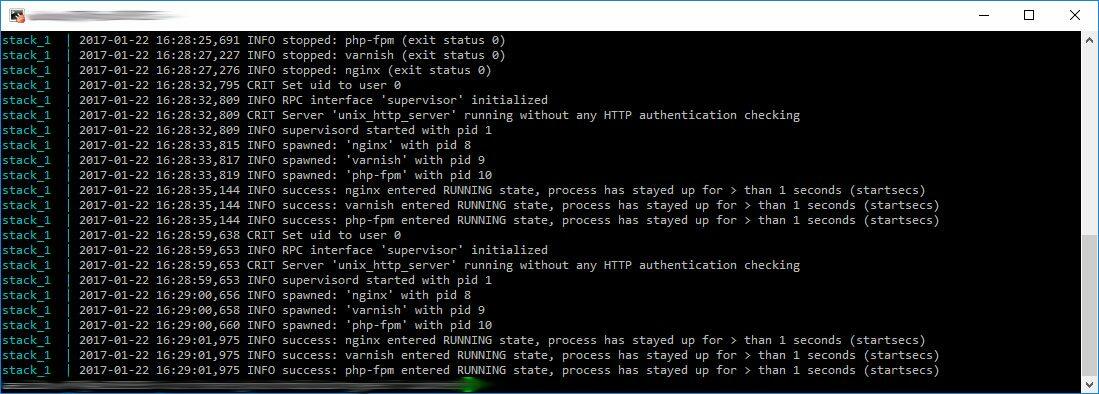The image size is (1099, 394).
Task: Maximize the terminal window
Action: [x=1029, y=15]
